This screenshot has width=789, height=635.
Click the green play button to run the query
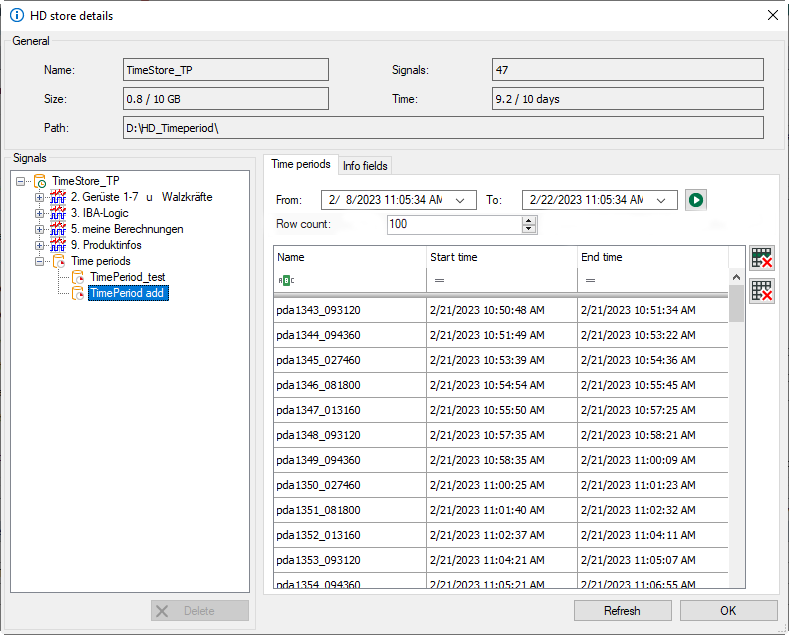click(696, 200)
